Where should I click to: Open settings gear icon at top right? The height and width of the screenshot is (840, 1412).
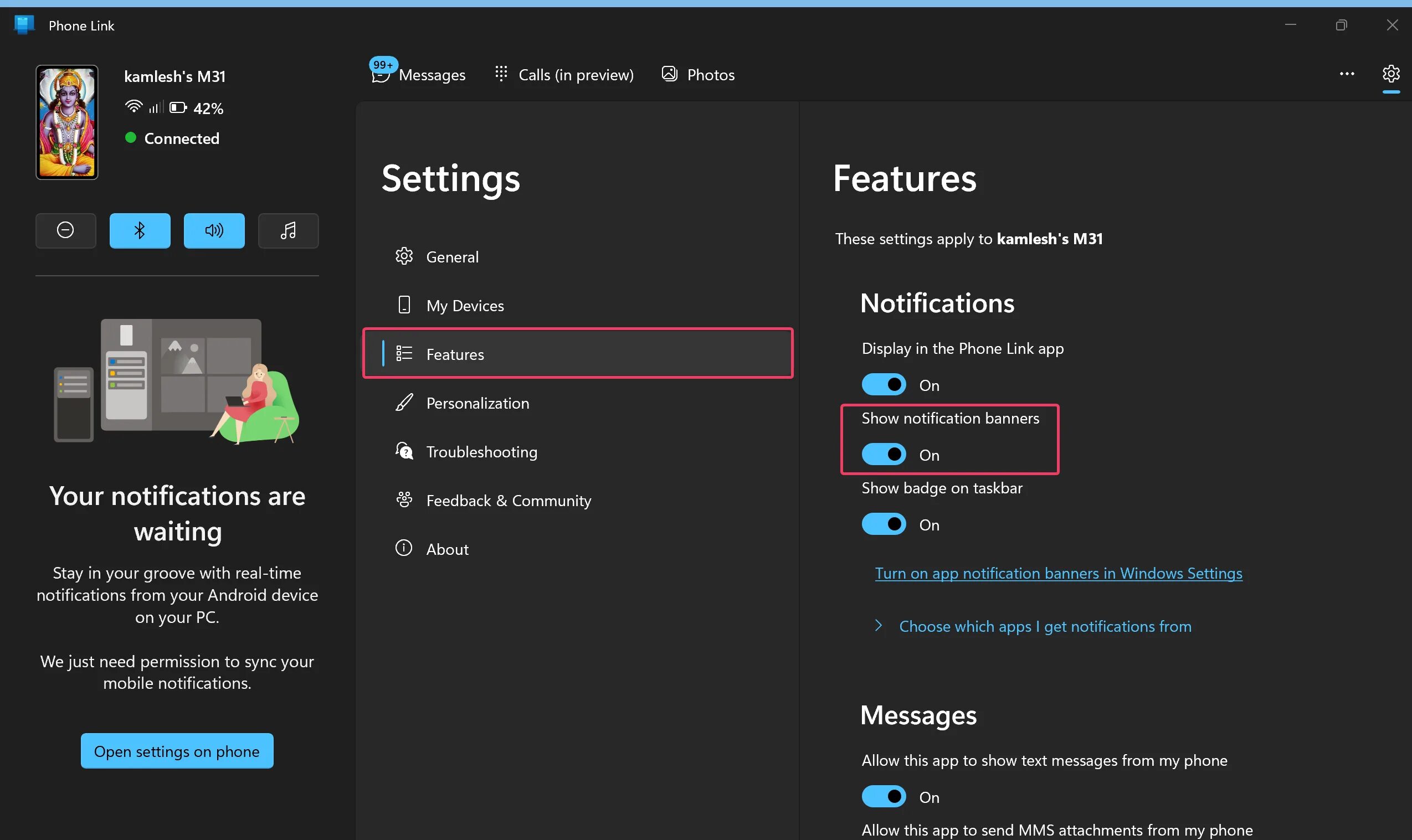tap(1390, 74)
